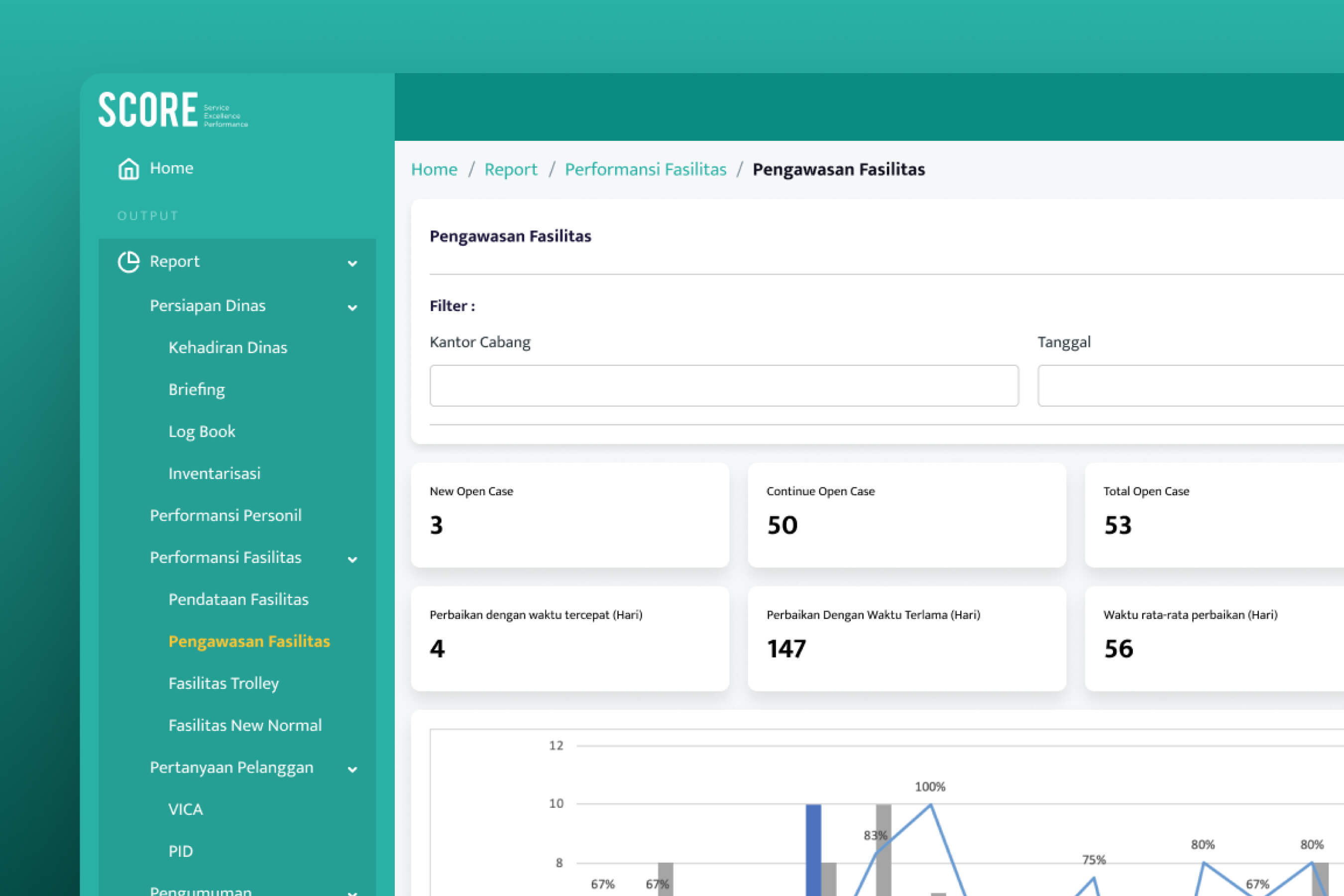This screenshot has width=1344, height=896.
Task: Open the Report sidebar menu item
Action: click(x=174, y=261)
